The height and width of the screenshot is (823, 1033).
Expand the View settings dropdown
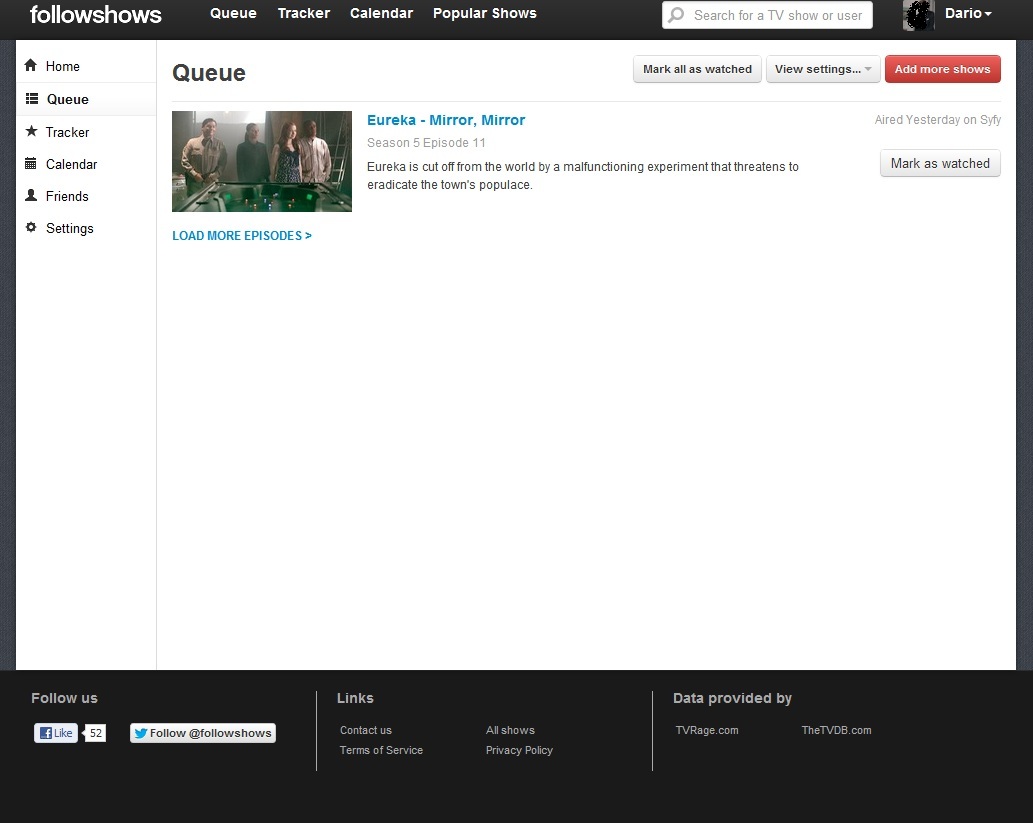[823, 69]
